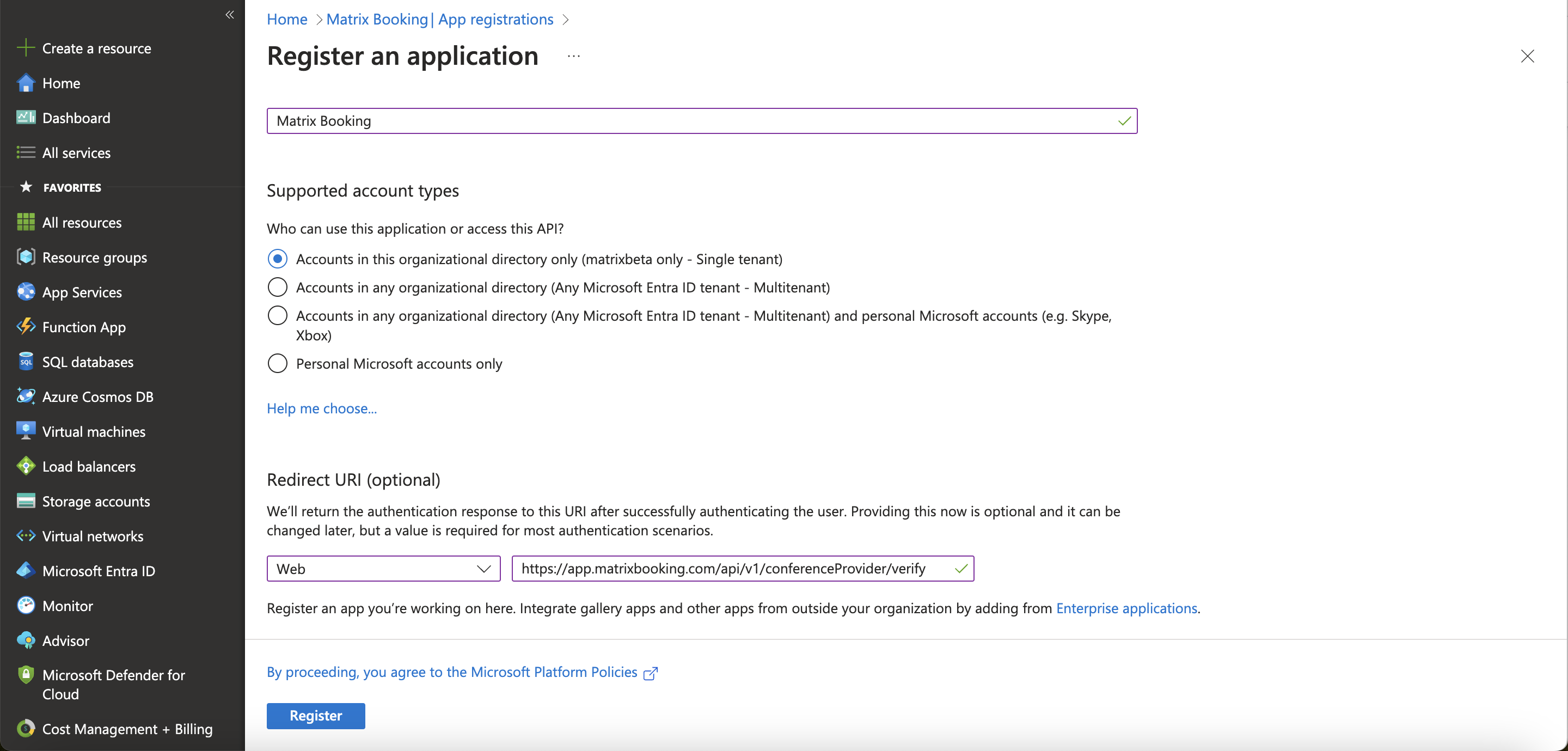Select Microsoft Defender for Cloud
Screen dimensions: 1568x751
click(113, 684)
